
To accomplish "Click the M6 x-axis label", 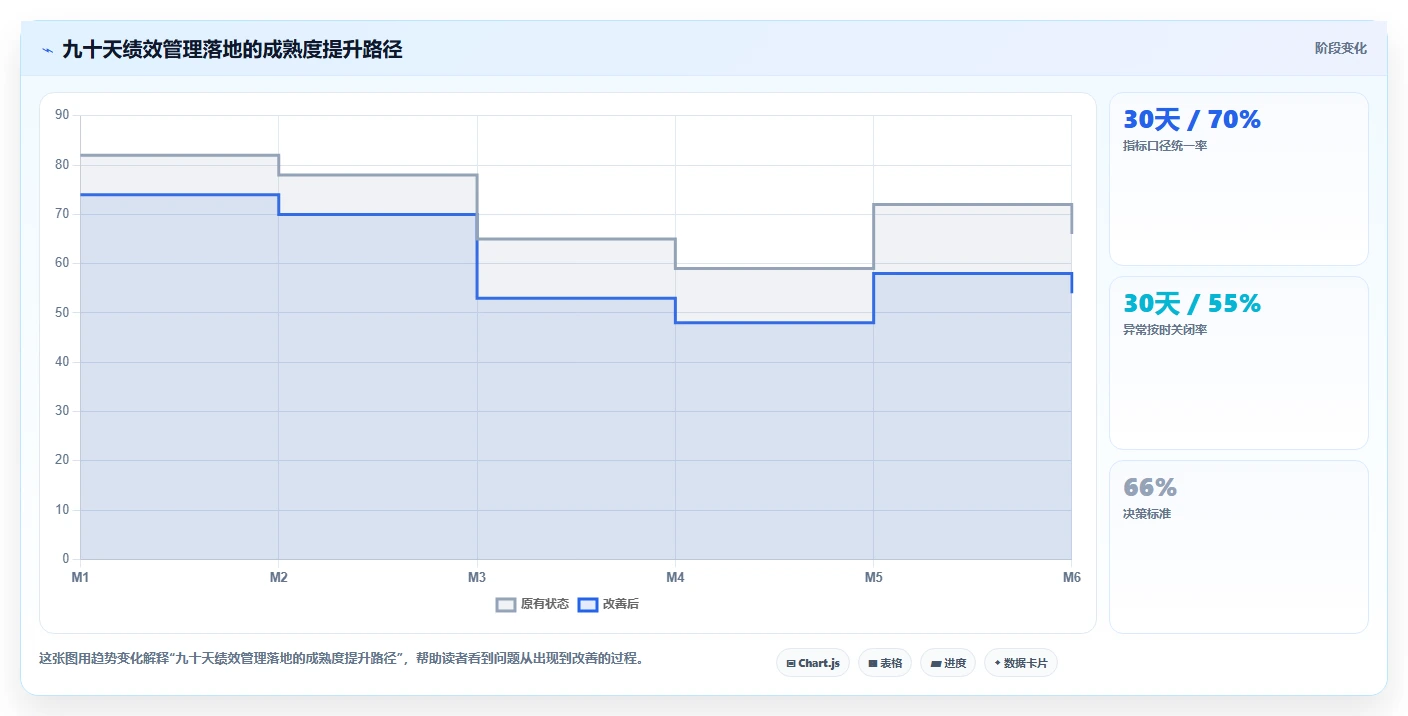I will [x=1071, y=577].
